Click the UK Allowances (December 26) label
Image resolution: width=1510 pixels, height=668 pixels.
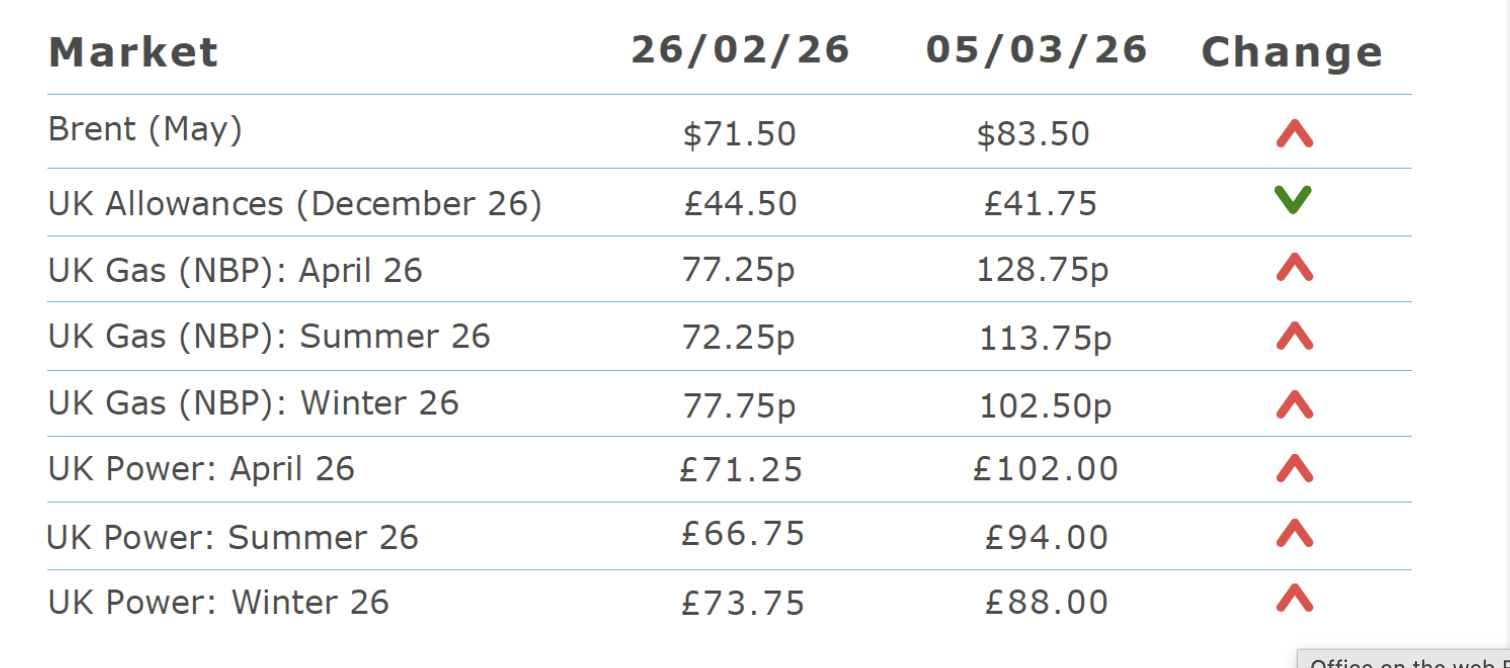(x=295, y=204)
